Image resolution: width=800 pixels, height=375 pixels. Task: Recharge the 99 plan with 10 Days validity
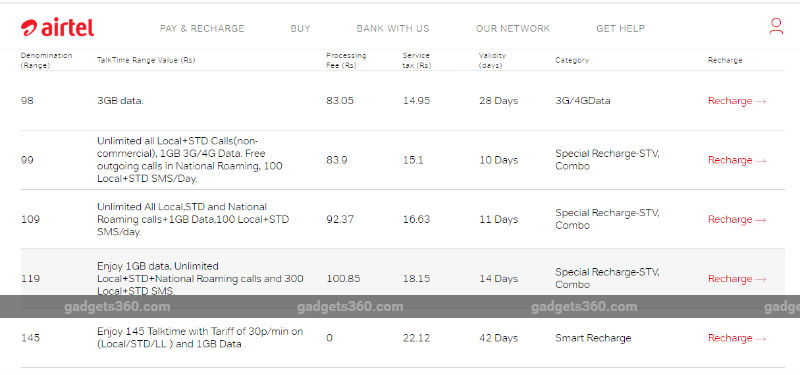(x=737, y=160)
